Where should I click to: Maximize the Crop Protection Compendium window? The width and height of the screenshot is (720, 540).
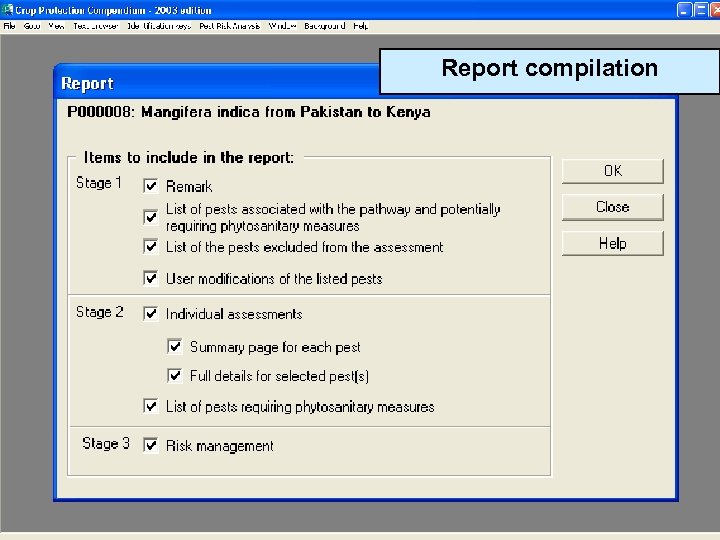pyautogui.click(x=701, y=10)
